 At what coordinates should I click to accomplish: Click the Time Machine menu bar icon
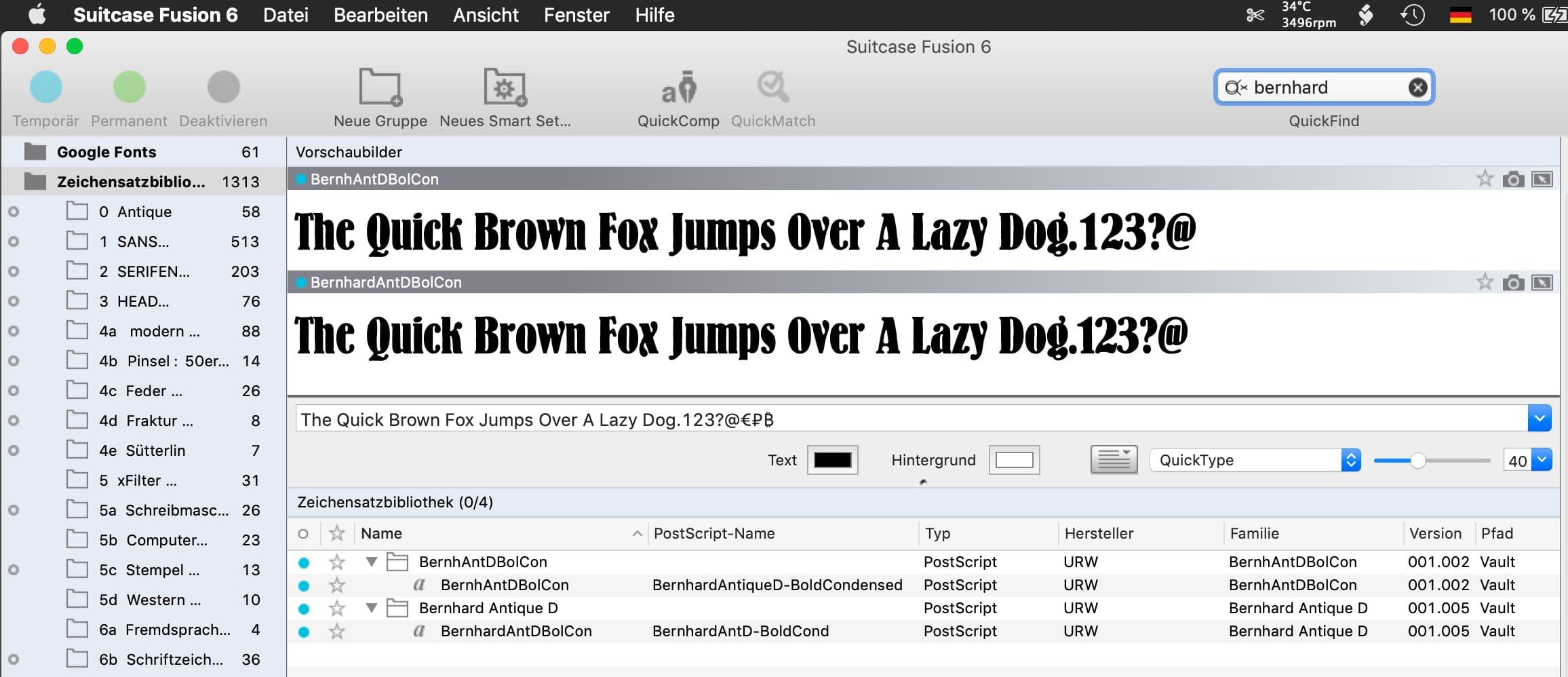click(x=1413, y=15)
